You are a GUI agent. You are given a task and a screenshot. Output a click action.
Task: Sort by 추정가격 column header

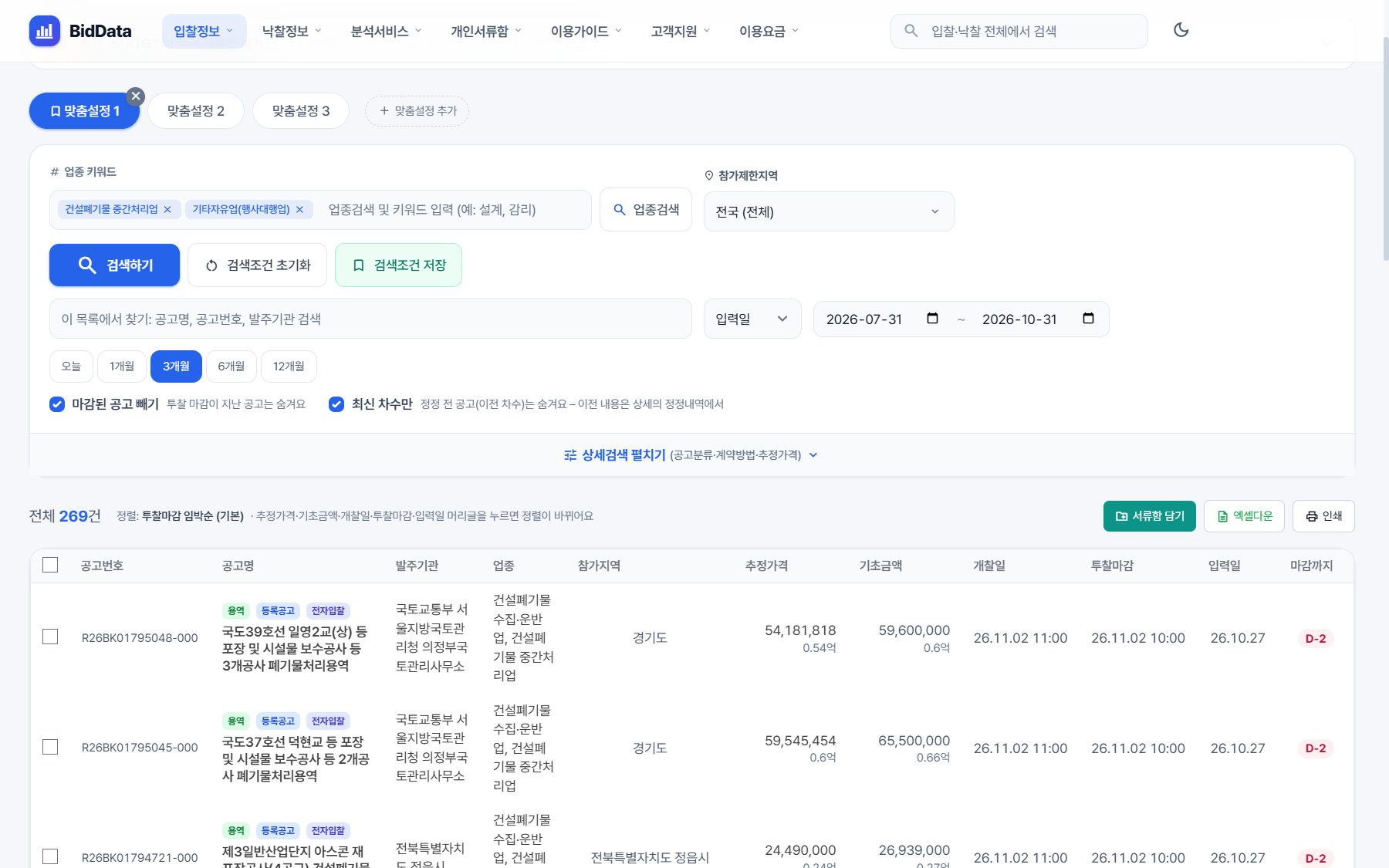(x=766, y=566)
